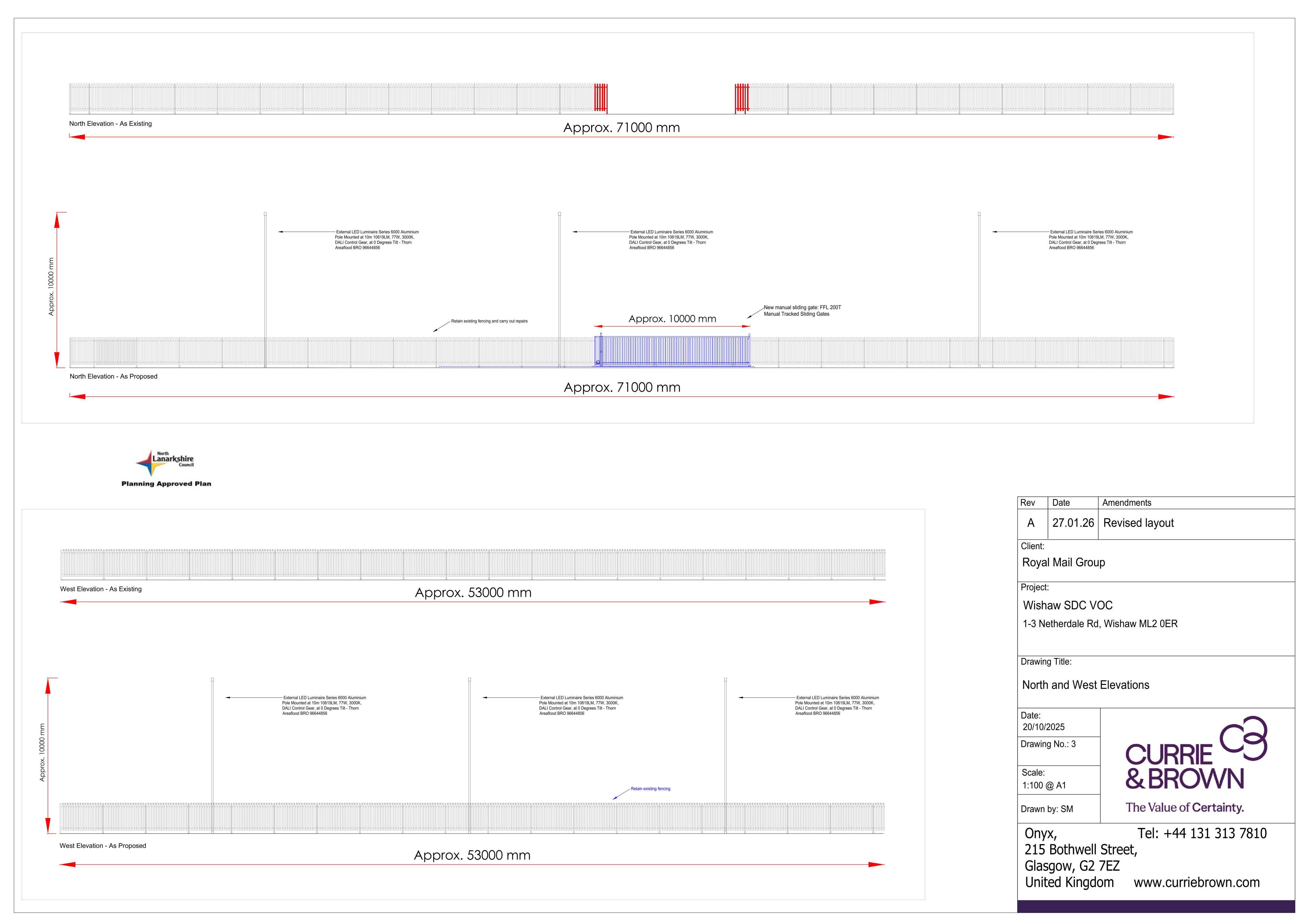
Task: Click the drawing date '20/10/2025'
Action: coord(1044,727)
